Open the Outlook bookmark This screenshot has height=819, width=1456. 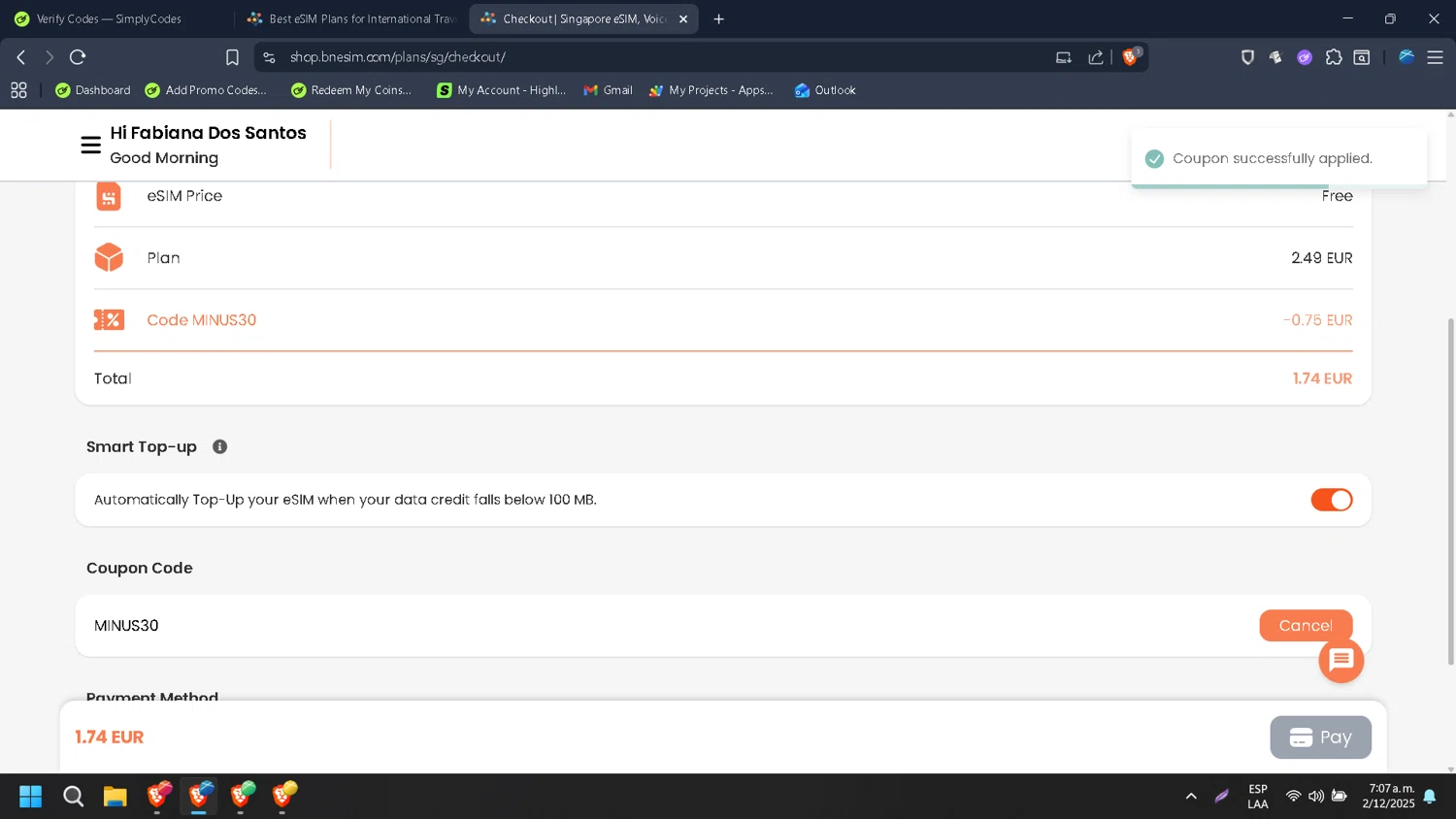point(825,90)
